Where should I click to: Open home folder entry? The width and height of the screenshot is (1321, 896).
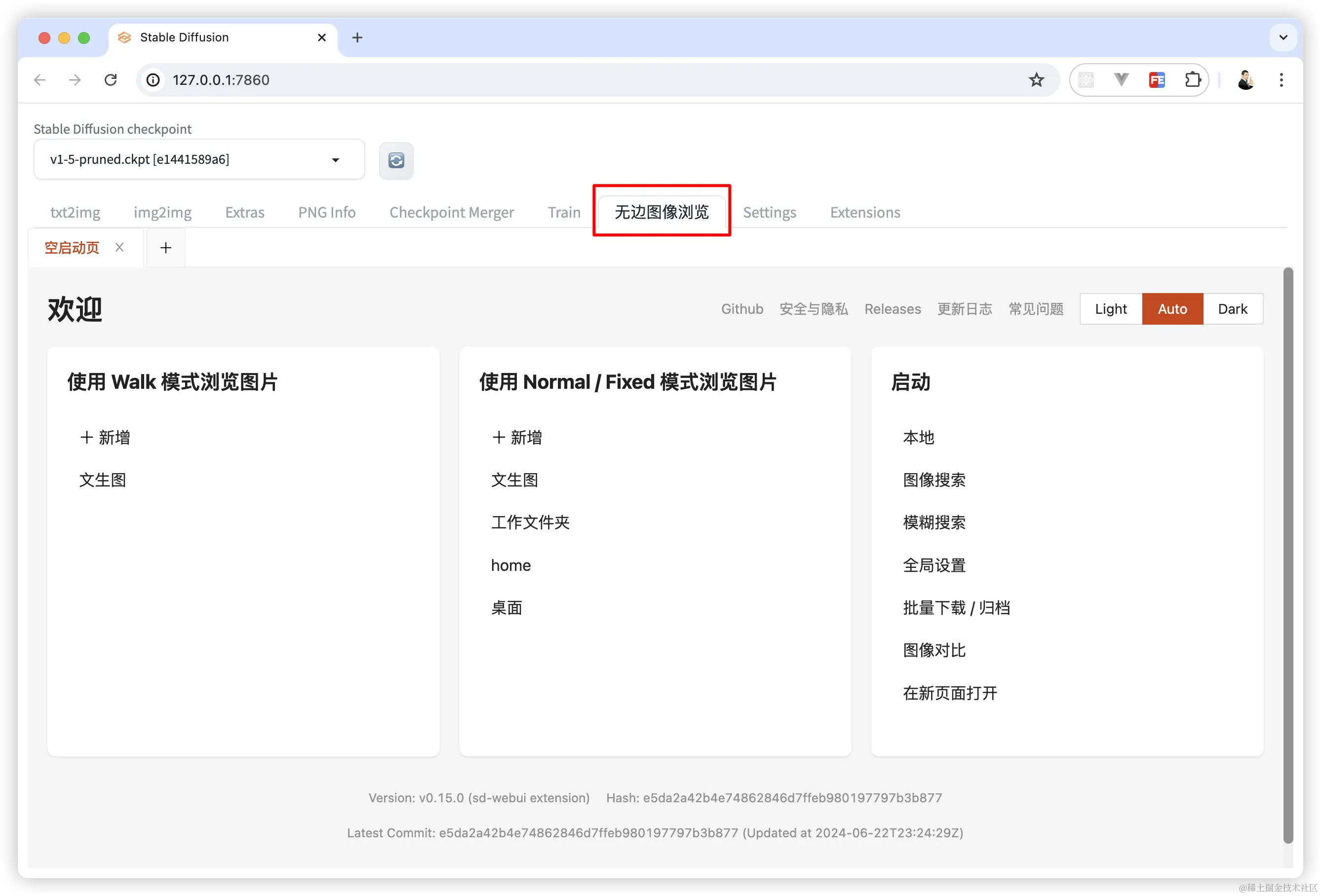pos(510,565)
